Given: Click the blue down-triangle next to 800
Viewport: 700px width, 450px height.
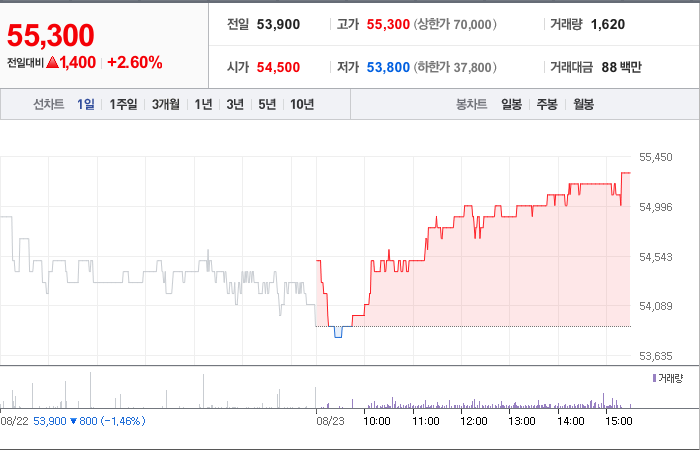Looking at the screenshot, I should [74, 421].
